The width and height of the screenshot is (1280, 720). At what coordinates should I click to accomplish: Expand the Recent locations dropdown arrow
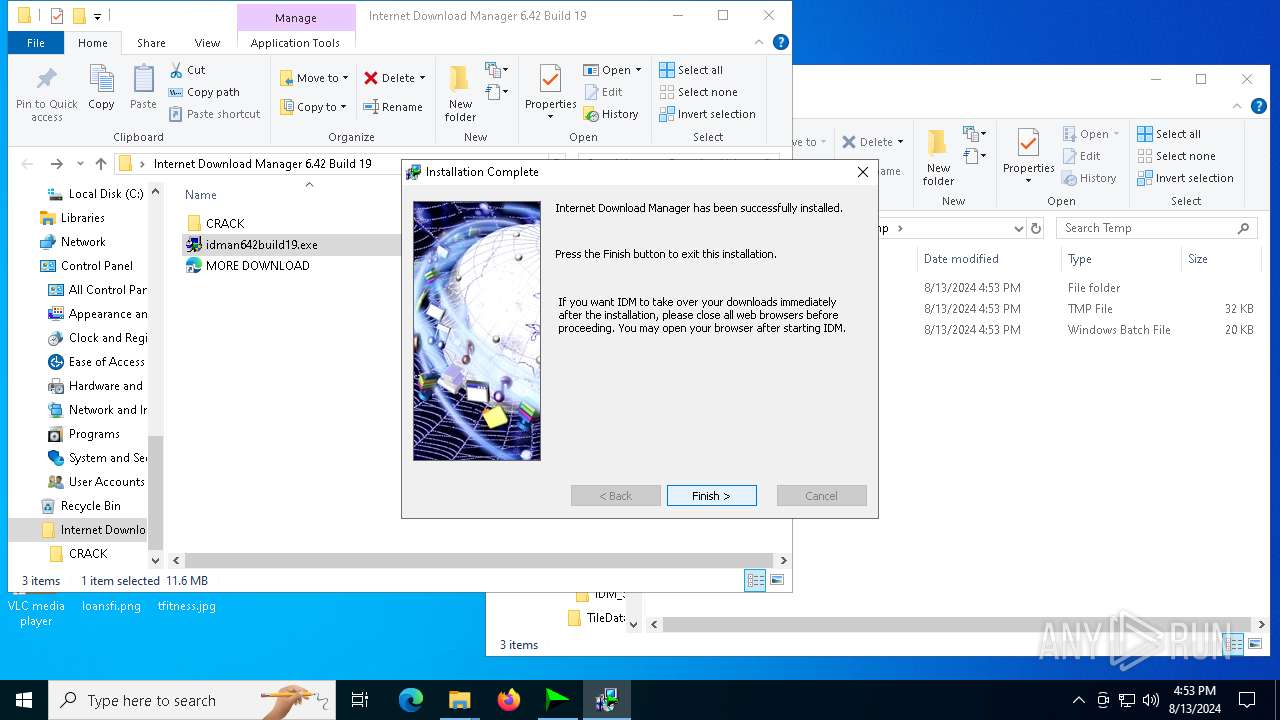[x=79, y=164]
